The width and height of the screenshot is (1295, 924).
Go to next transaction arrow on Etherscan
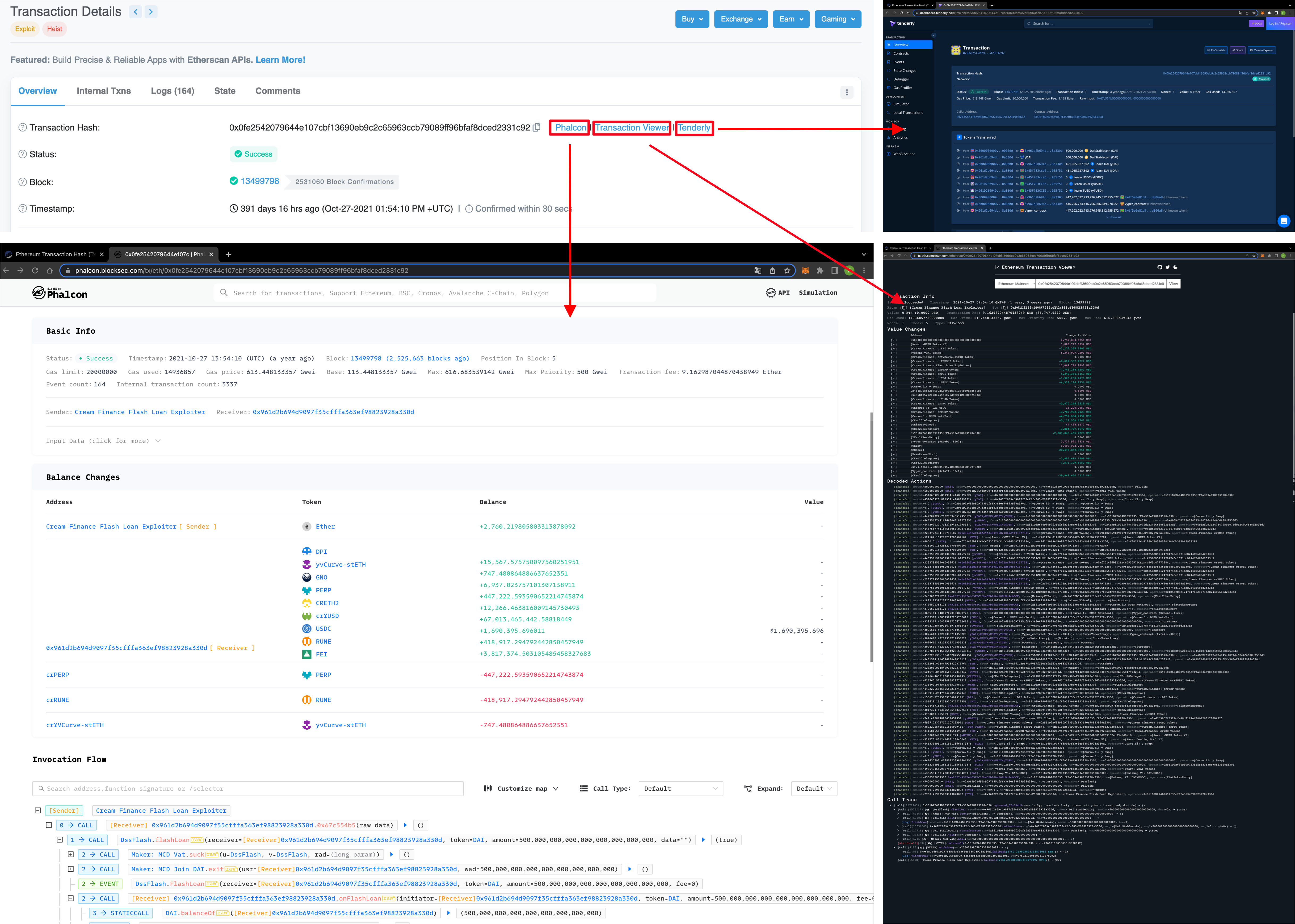point(151,12)
